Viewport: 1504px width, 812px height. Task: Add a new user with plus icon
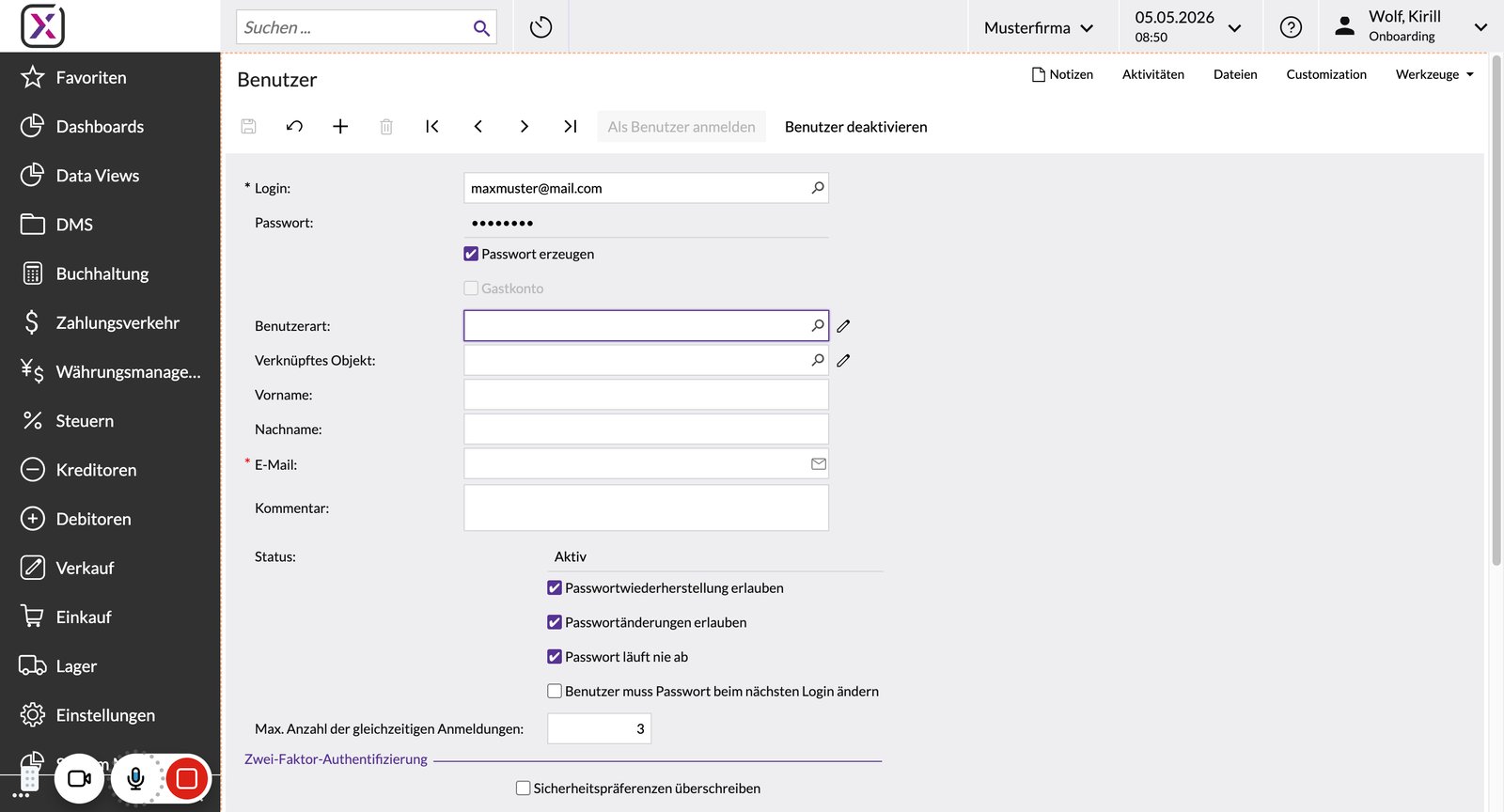pyautogui.click(x=340, y=126)
